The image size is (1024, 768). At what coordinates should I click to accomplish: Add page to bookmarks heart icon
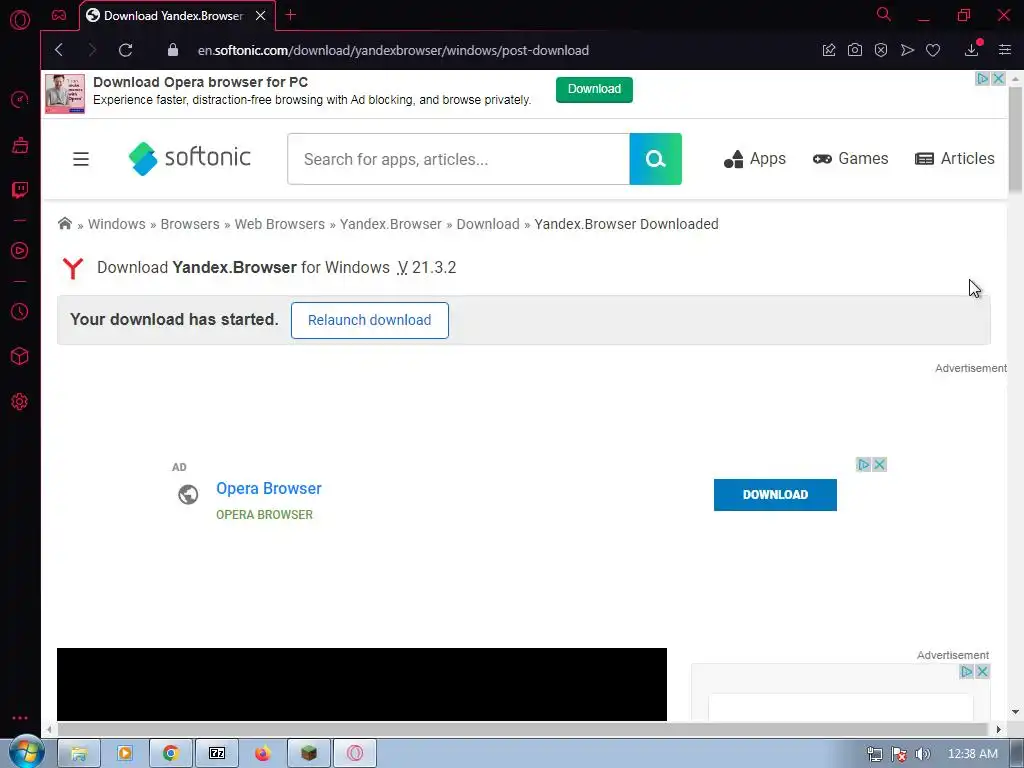(x=933, y=50)
